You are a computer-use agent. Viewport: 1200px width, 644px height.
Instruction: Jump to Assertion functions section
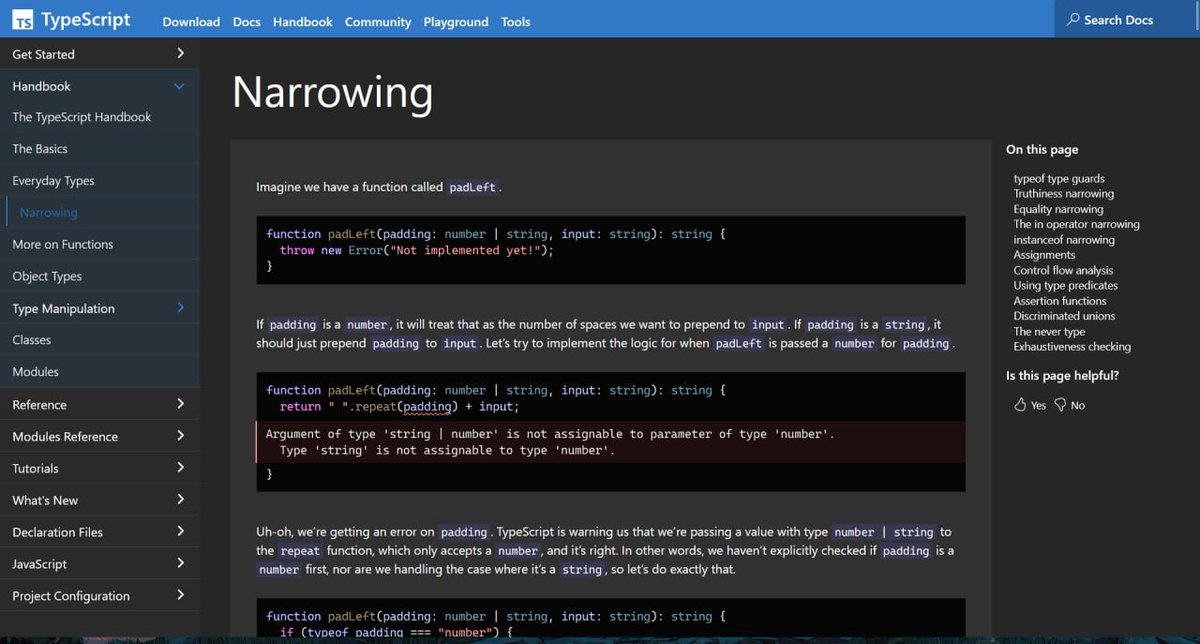point(1060,301)
